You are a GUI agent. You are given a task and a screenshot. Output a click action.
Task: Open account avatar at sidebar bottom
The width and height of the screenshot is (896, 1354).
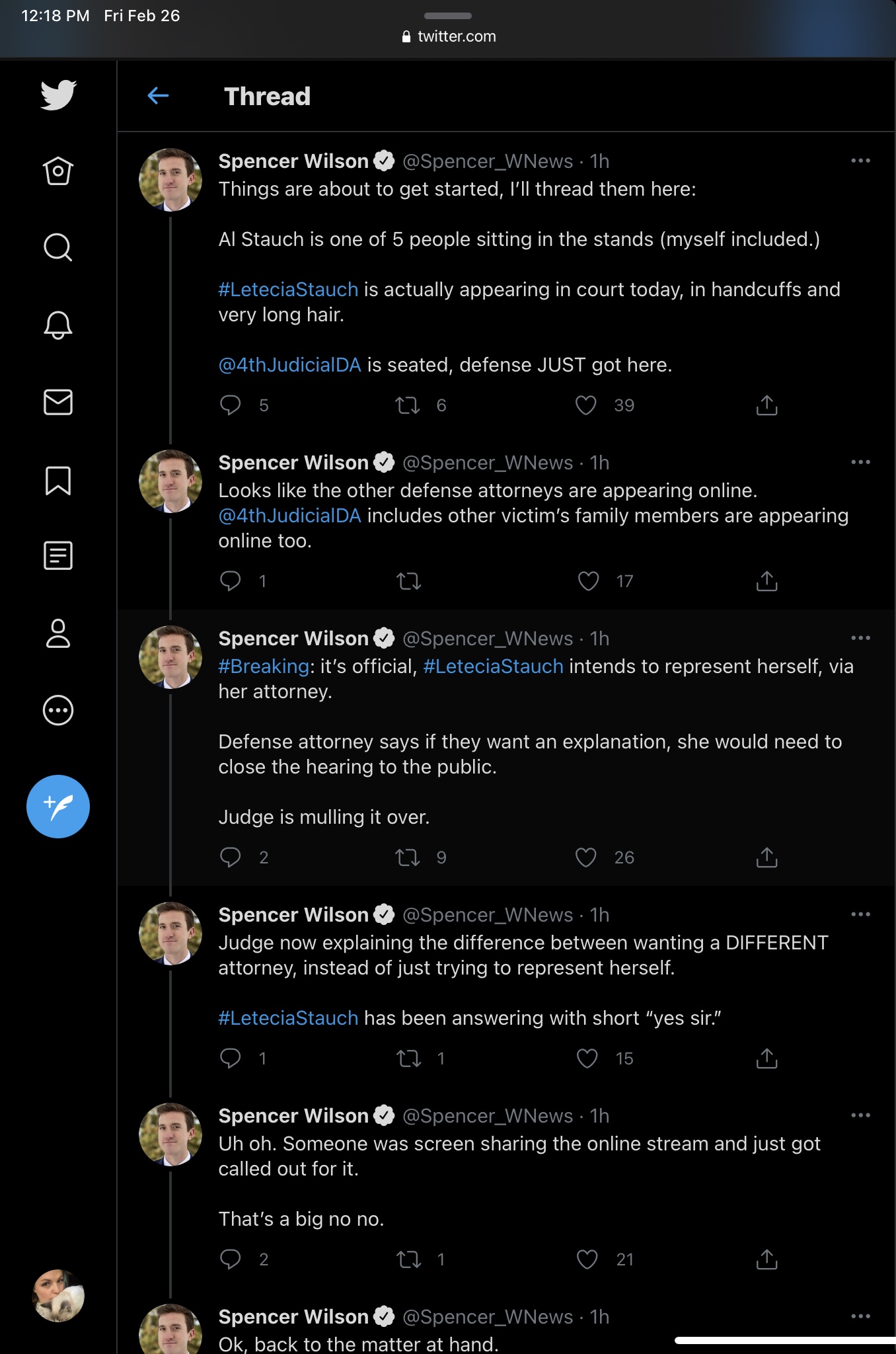click(58, 1296)
